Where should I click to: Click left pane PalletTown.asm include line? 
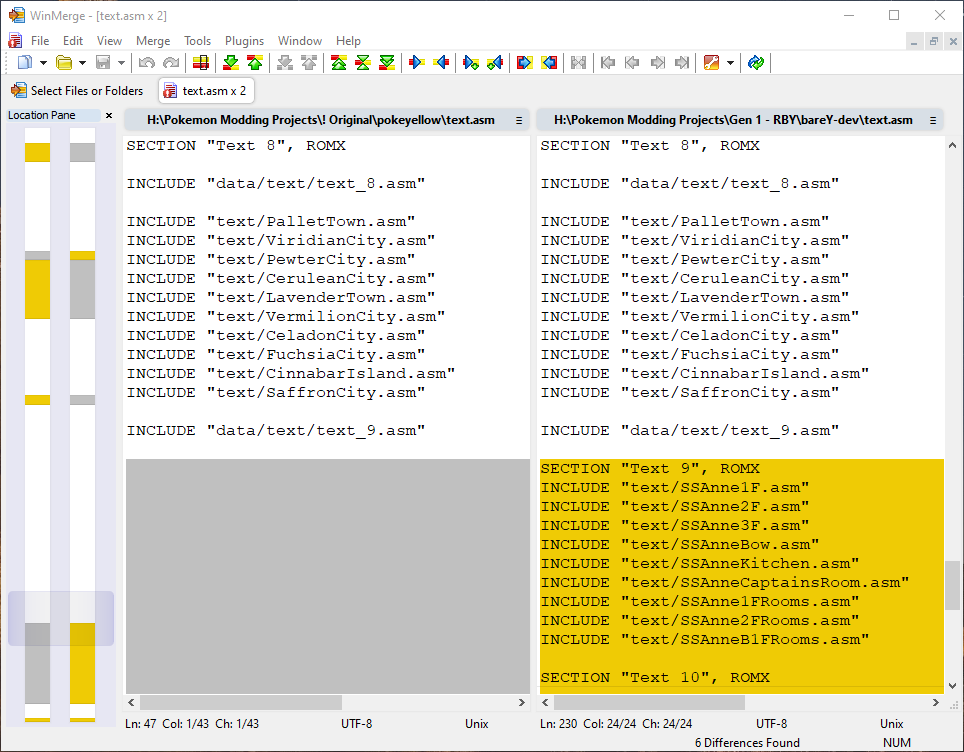pos(271,221)
